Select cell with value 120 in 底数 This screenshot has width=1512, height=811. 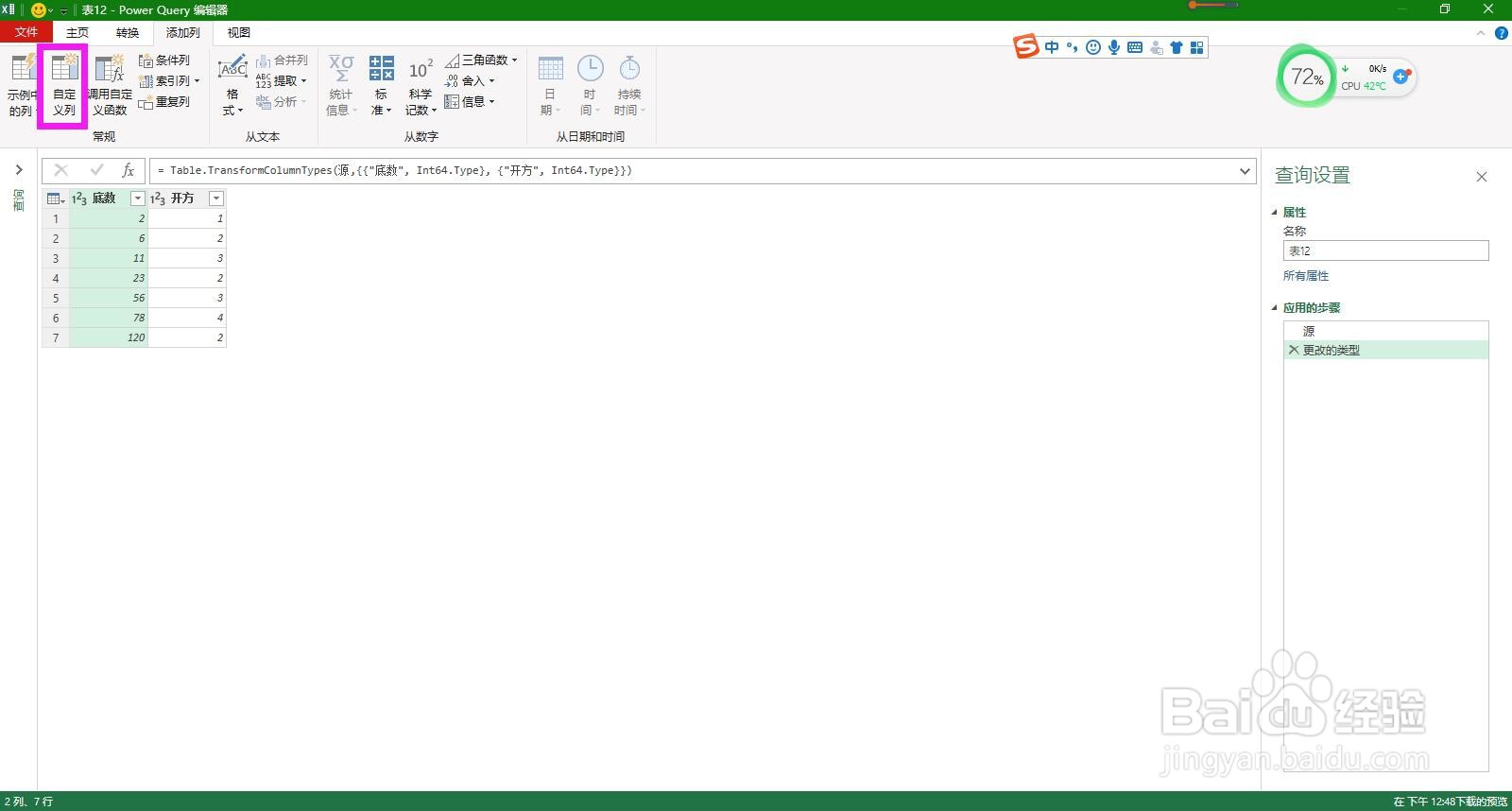pos(109,337)
